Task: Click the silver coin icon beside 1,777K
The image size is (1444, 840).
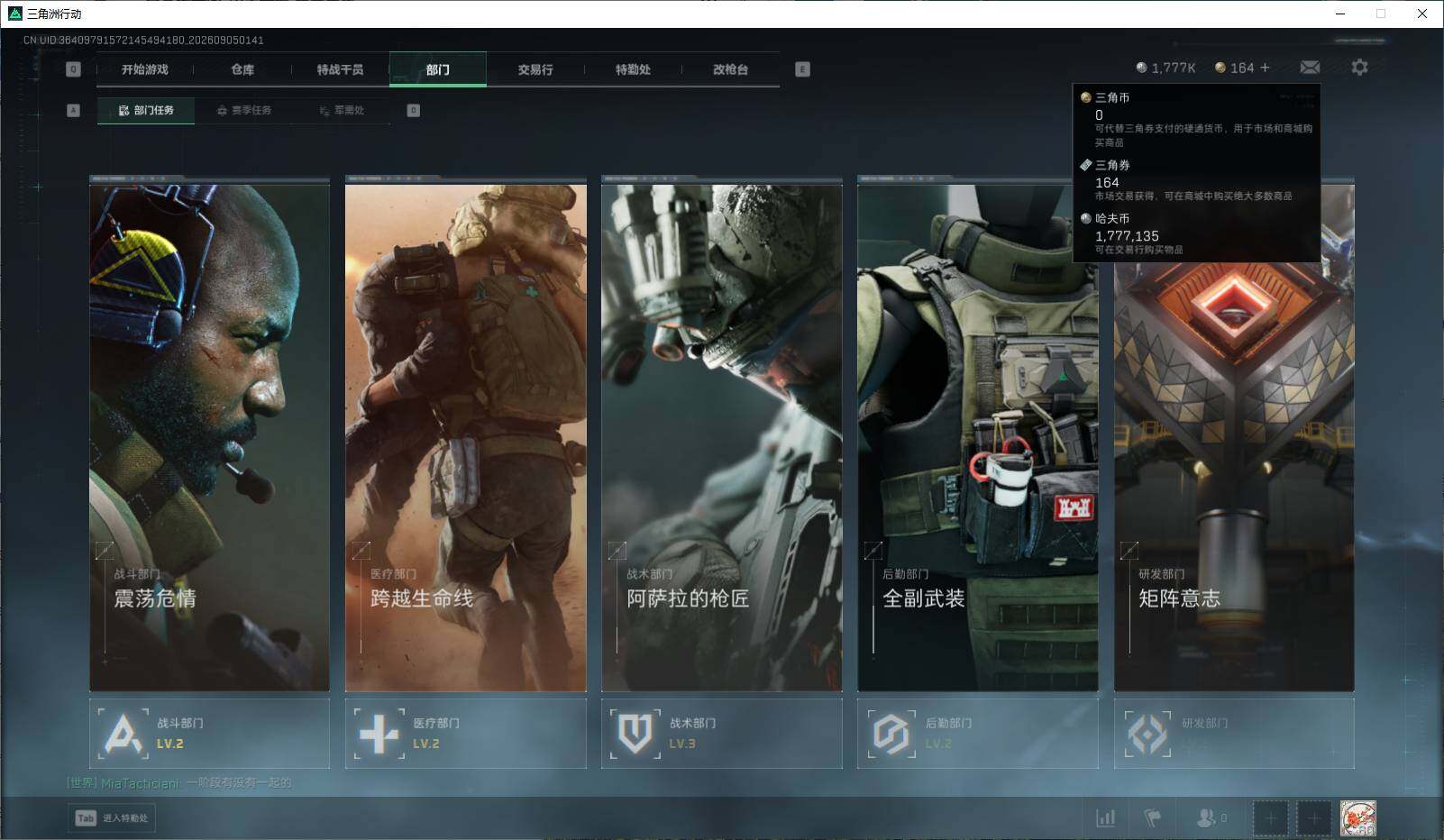Action: pyautogui.click(x=1141, y=68)
